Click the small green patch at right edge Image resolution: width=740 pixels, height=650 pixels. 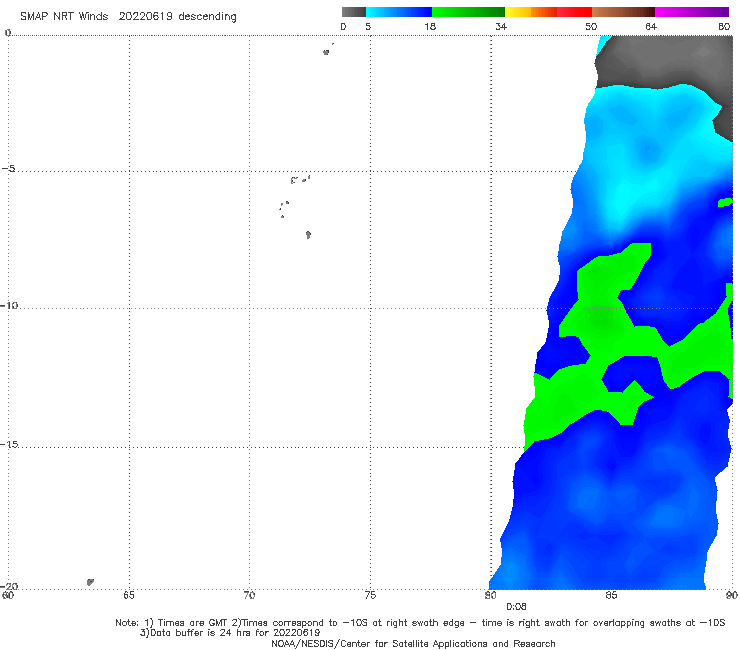[x=725, y=203]
